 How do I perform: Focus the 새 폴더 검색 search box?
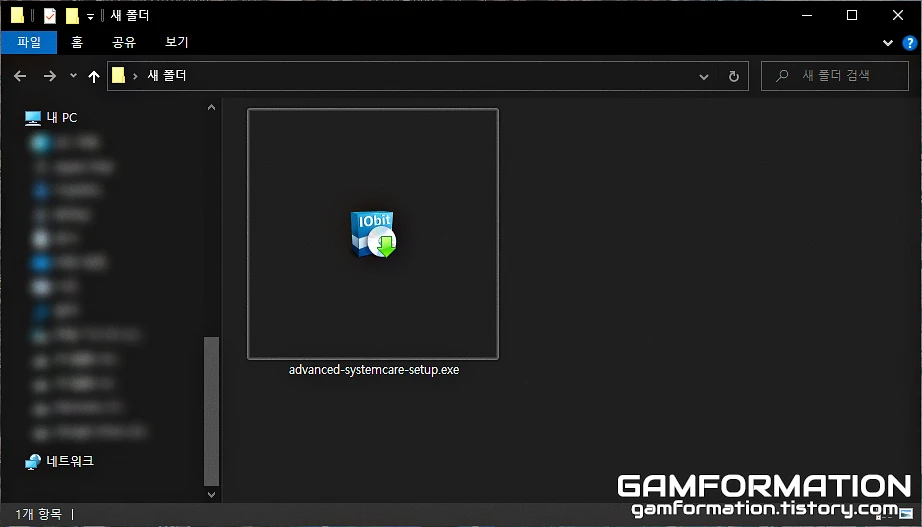point(835,76)
